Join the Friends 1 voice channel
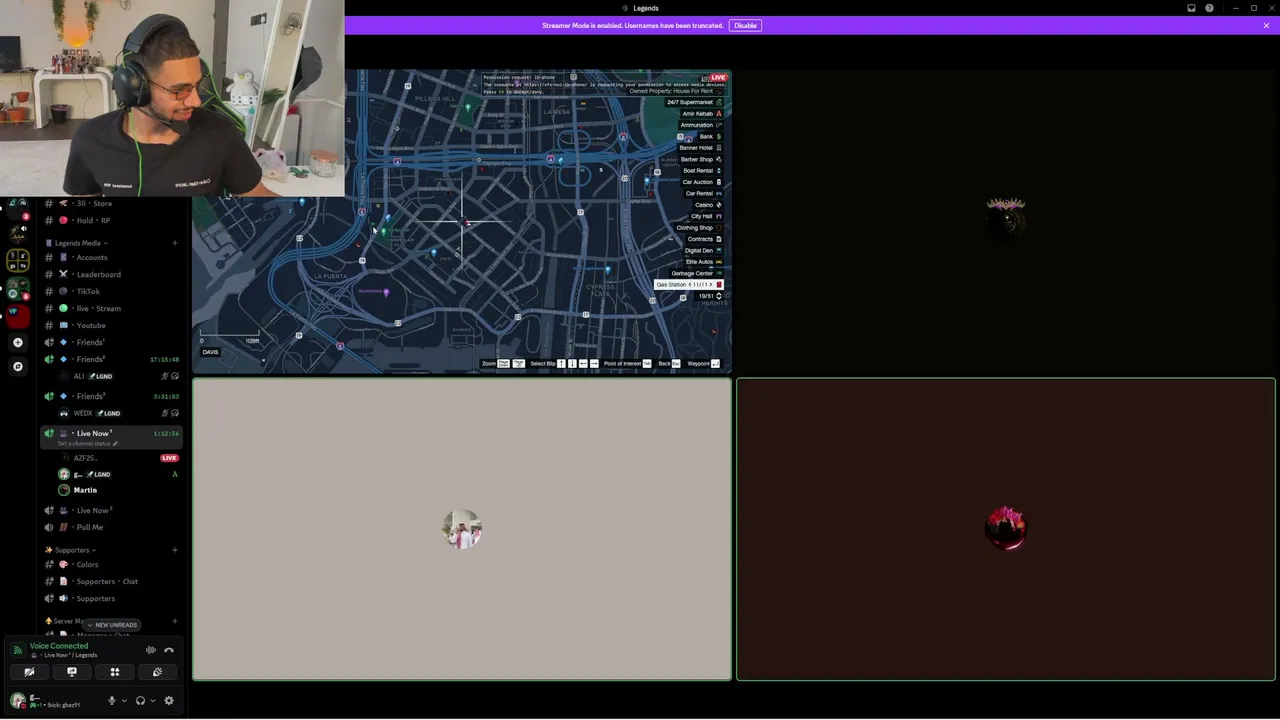 point(111,342)
